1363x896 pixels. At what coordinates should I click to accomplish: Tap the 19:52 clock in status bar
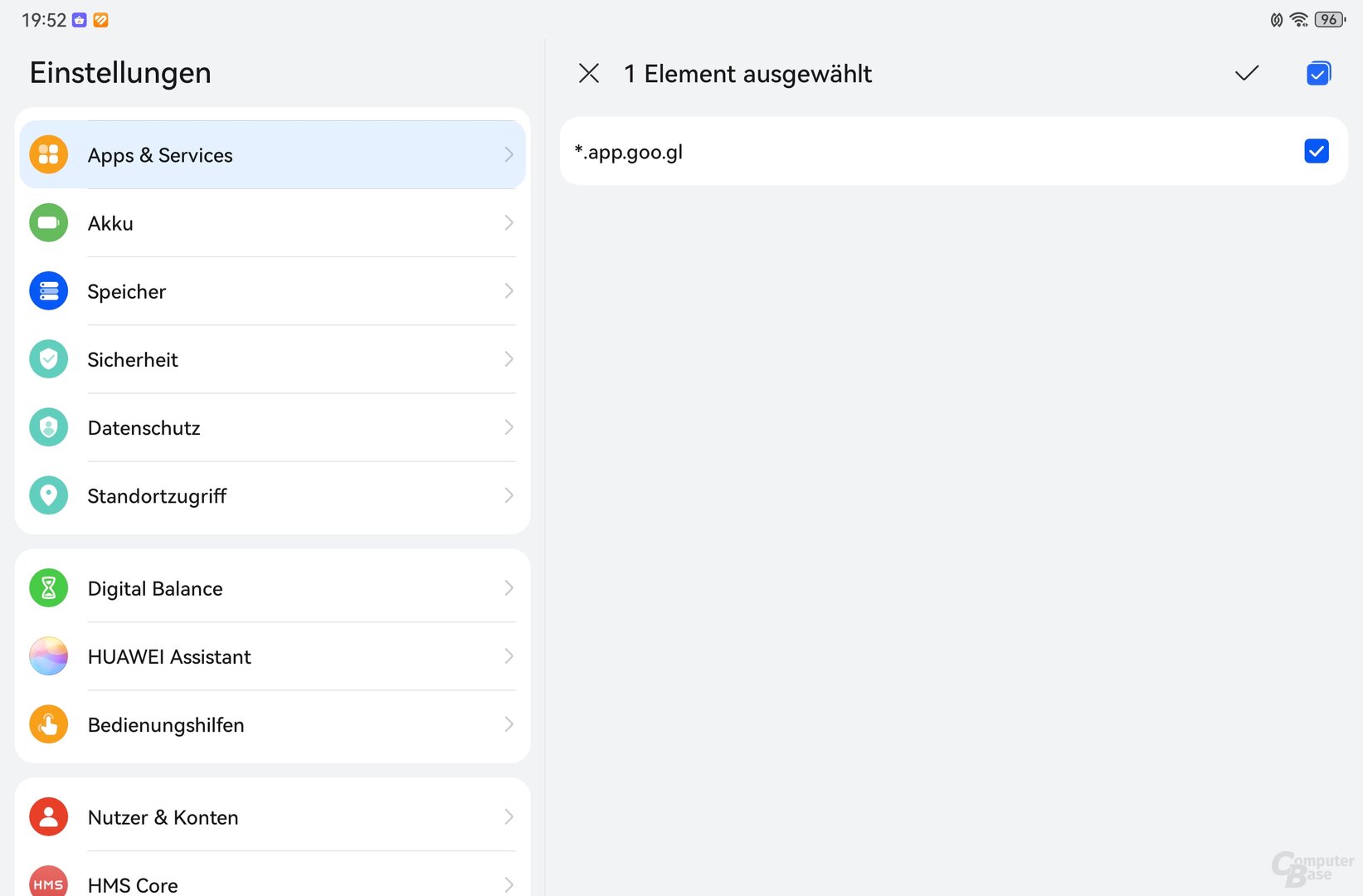[44, 20]
